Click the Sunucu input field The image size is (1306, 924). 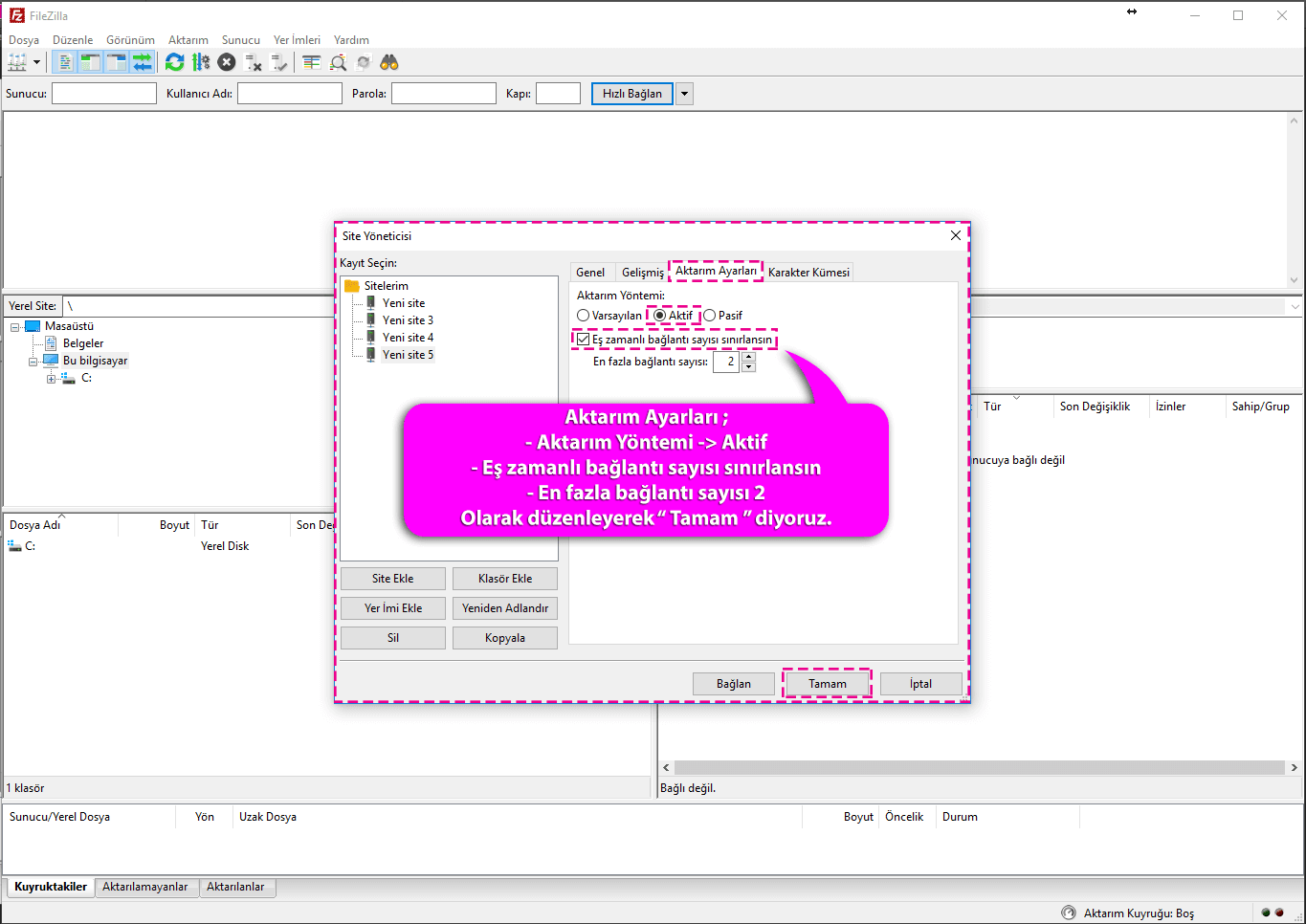click(103, 94)
